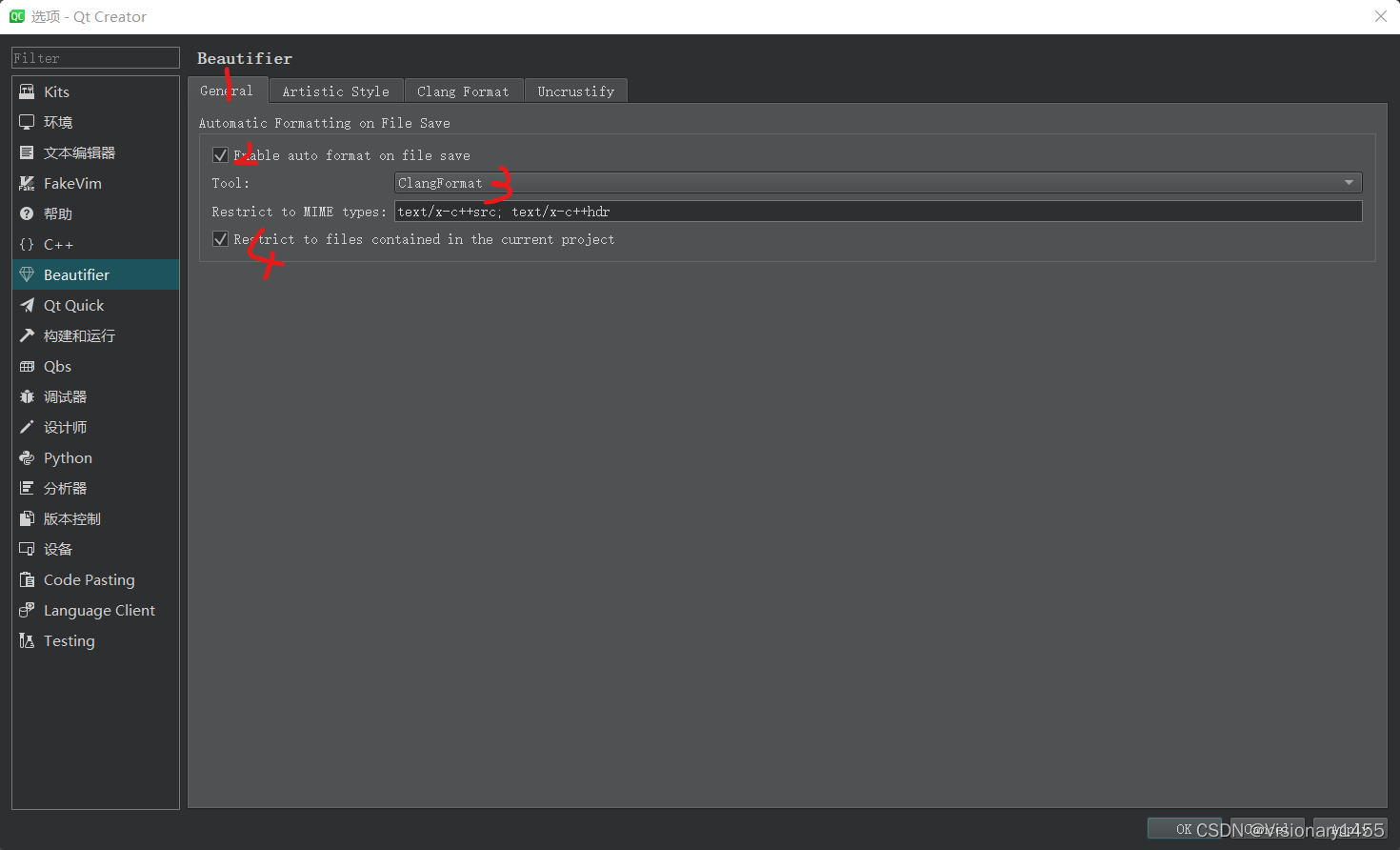Select the FakeVim icon in sidebar

pyautogui.click(x=27, y=183)
